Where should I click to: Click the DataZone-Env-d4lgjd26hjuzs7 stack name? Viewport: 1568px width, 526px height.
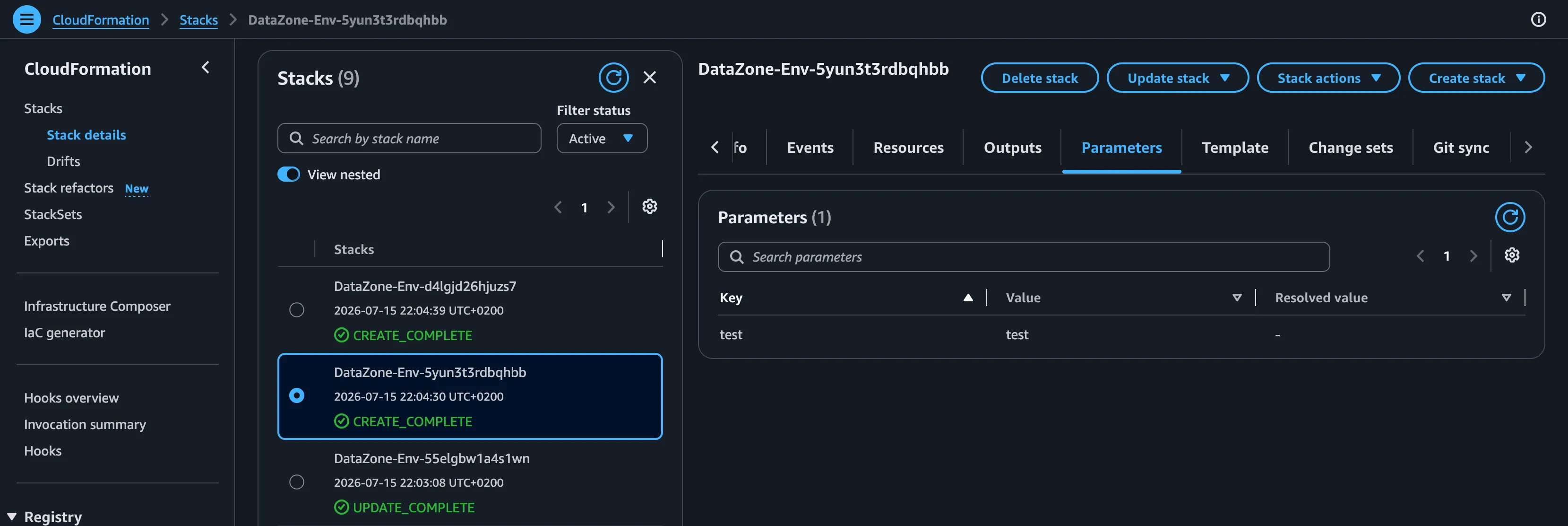coord(425,286)
